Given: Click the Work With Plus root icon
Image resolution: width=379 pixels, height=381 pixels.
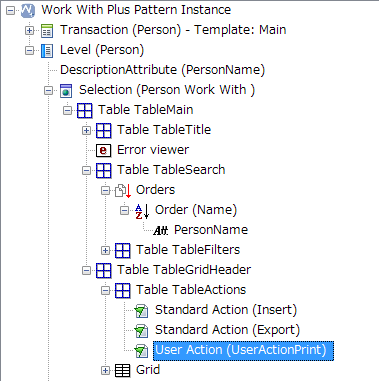Looking at the screenshot, I should (28, 10).
